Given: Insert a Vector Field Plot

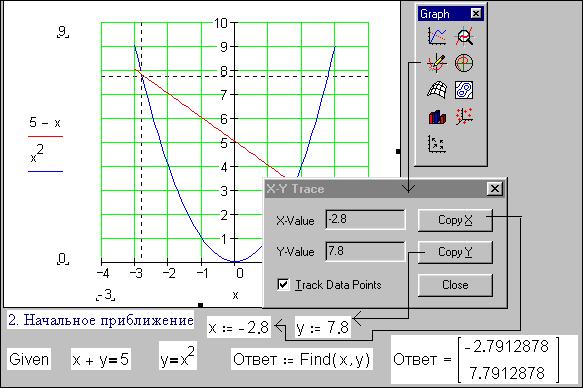Looking at the screenshot, I should [x=437, y=144].
